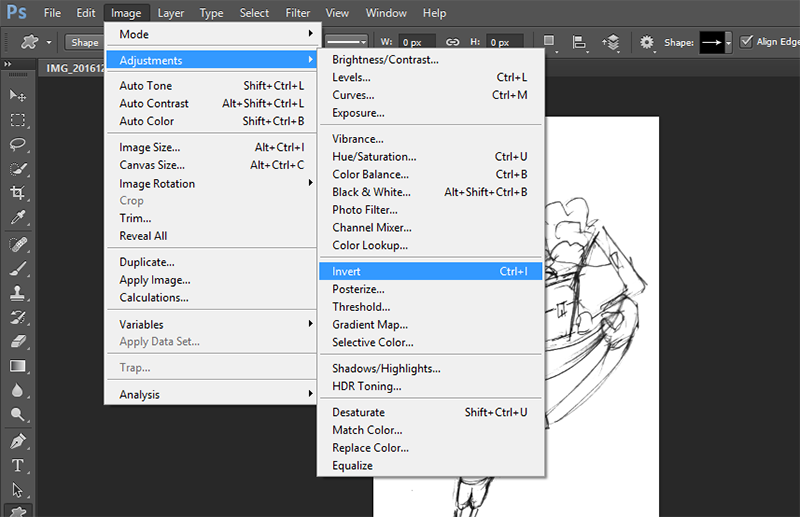This screenshot has width=800, height=517.
Task: Choose Replace Color command
Action: tap(431, 448)
